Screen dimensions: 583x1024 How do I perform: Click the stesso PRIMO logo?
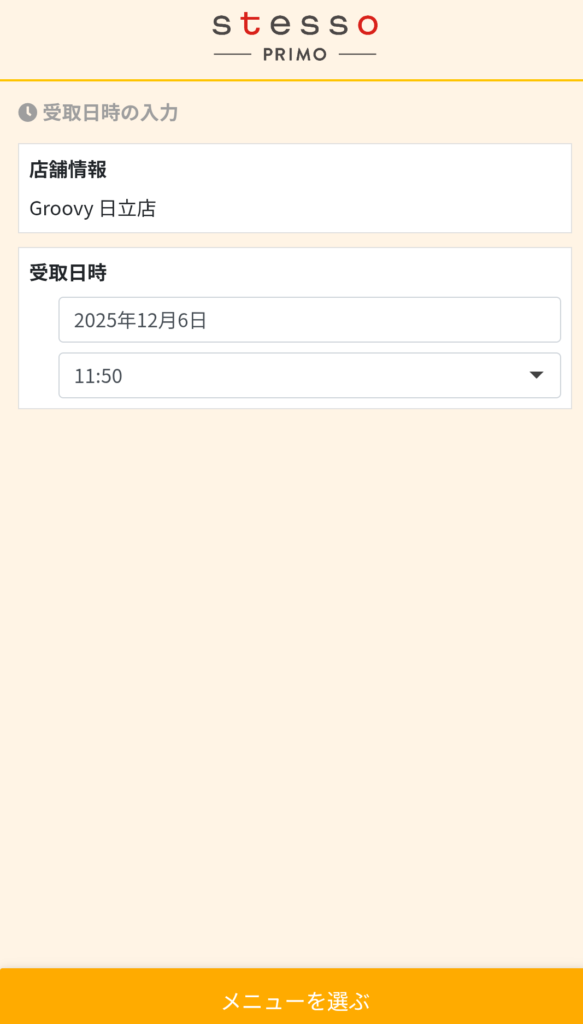[x=295, y=37]
